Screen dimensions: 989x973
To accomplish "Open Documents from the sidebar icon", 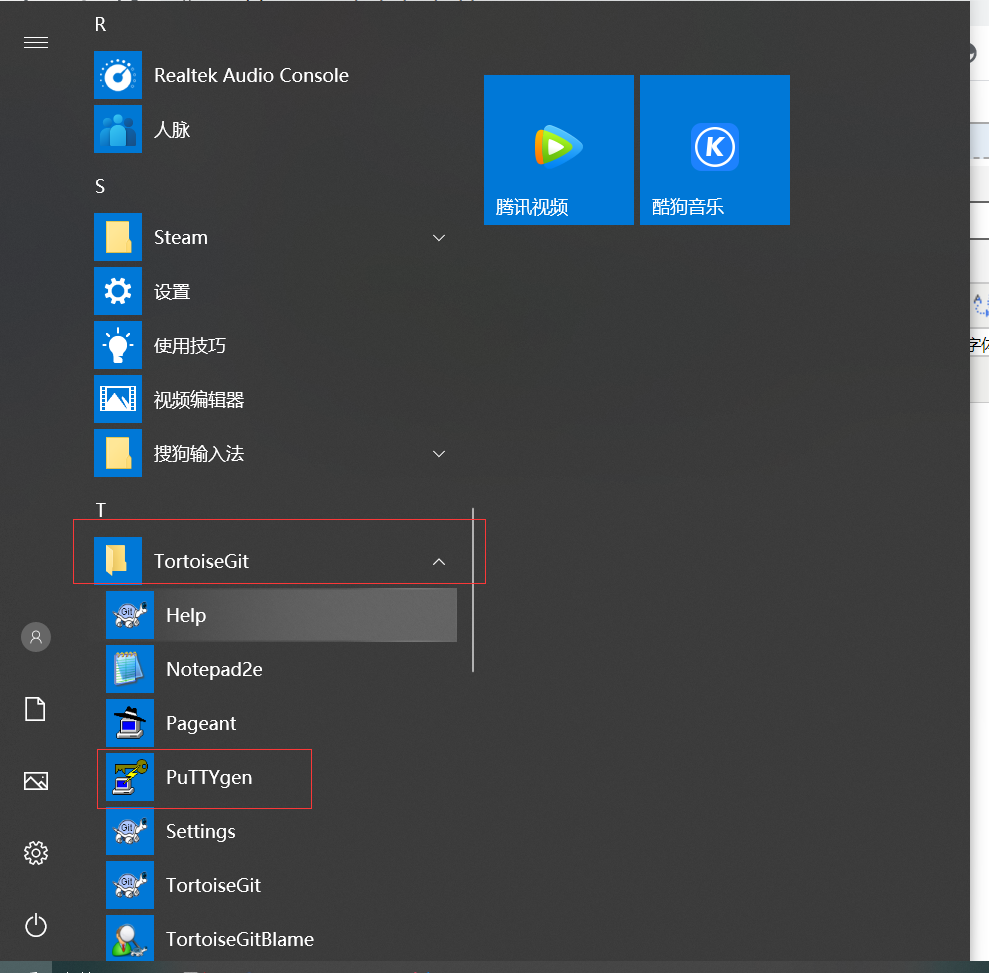I will click(x=35, y=709).
